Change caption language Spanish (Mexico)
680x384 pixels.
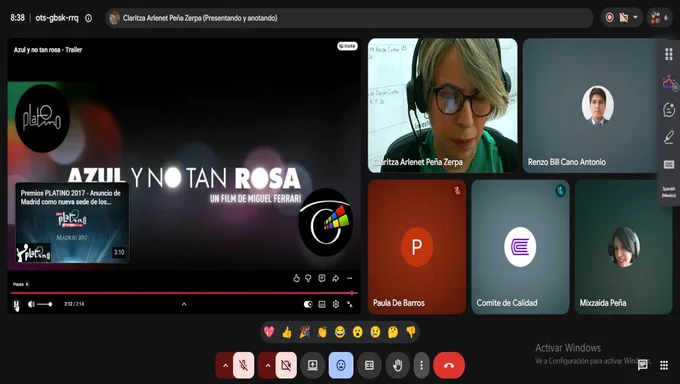click(668, 192)
